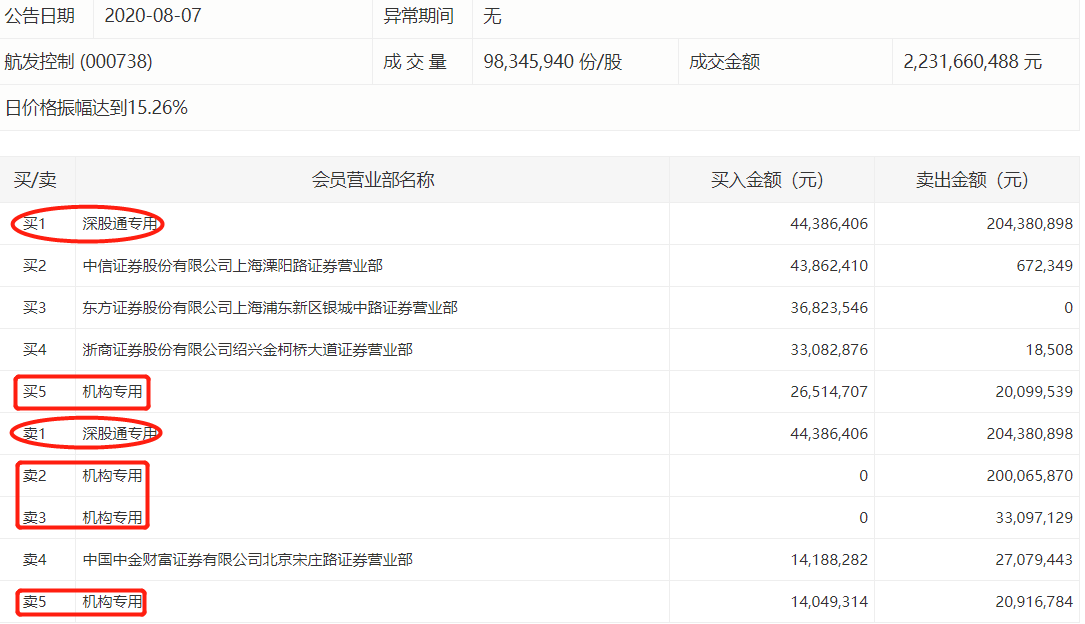Screen dimensions: 1085x624
Task: Click 机构专用 in the 卖5 row
Action: point(112,602)
